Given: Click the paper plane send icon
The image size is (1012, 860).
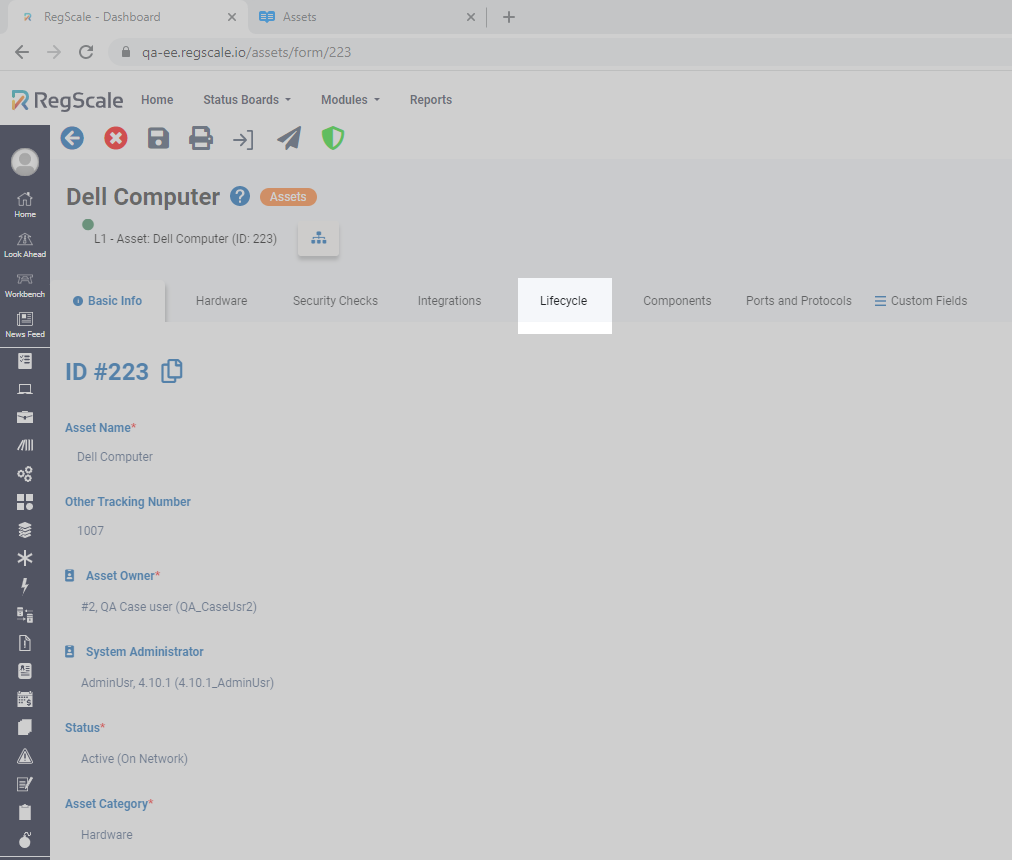Looking at the screenshot, I should click(x=288, y=138).
